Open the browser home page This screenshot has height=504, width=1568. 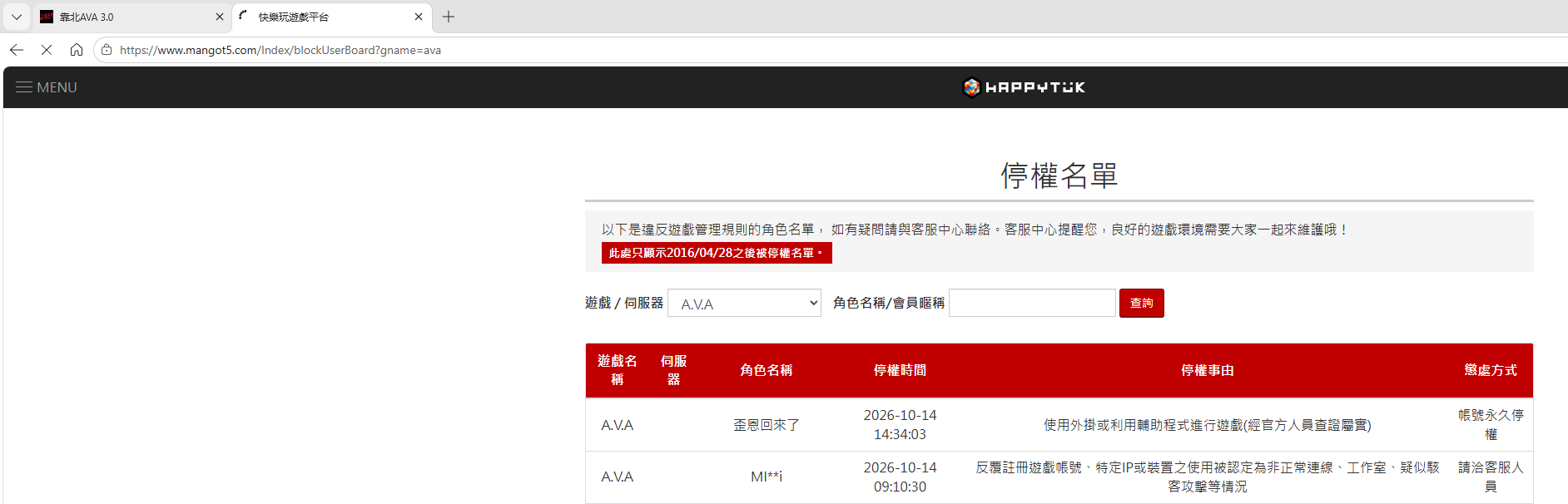pos(77,50)
